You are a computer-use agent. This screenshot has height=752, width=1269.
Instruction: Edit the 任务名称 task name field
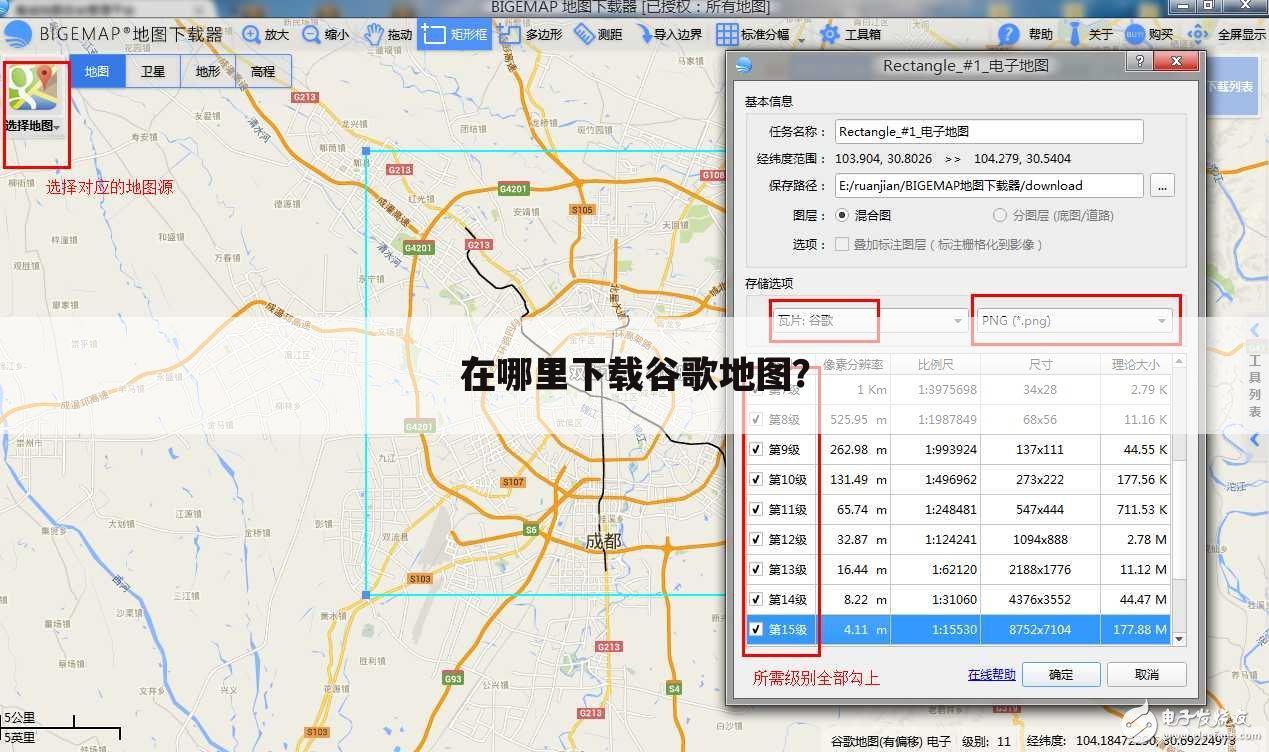[x=989, y=131]
